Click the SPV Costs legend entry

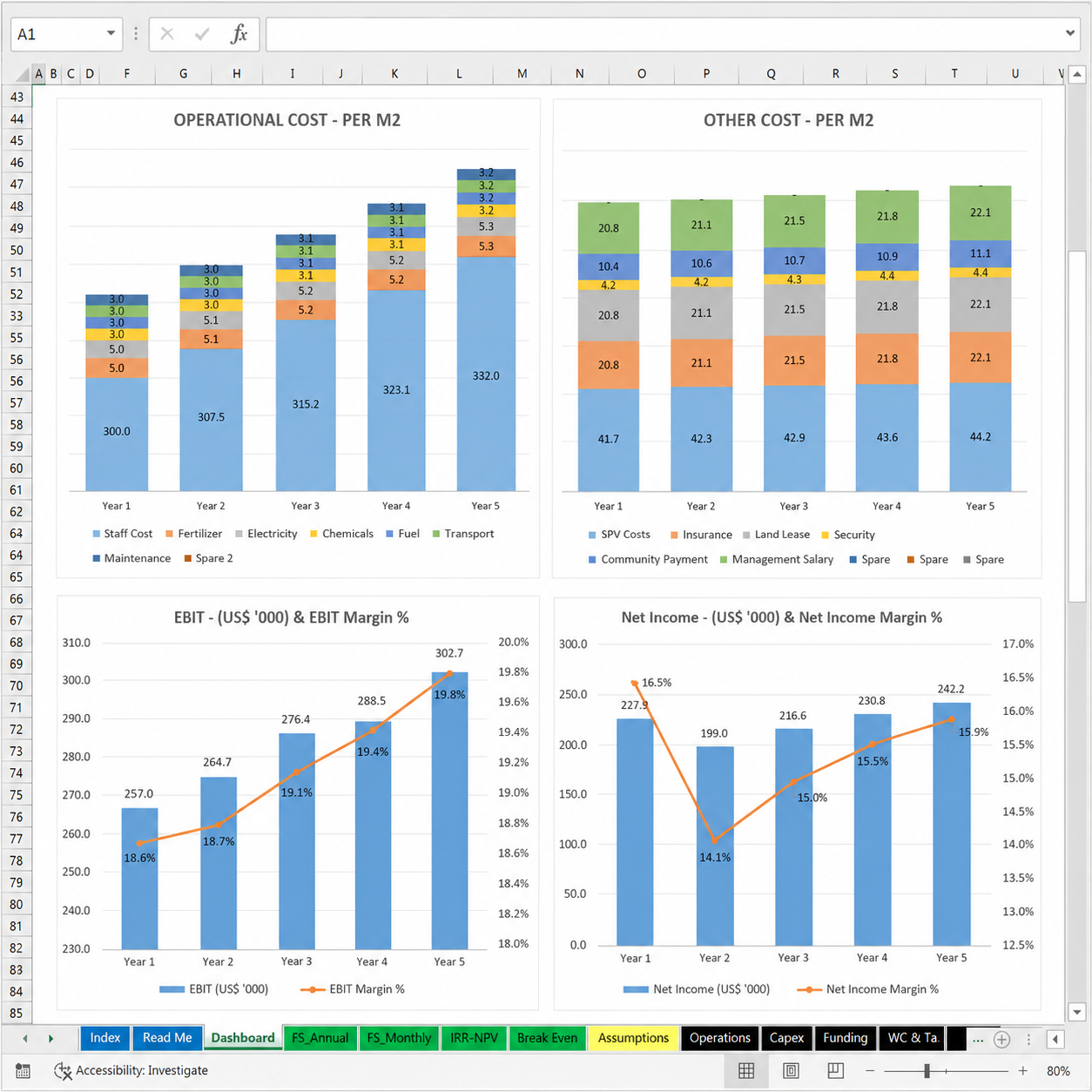point(619,535)
